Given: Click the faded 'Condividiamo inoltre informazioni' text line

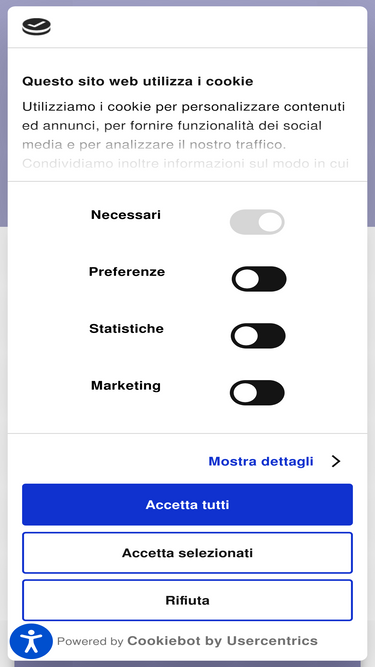Looking at the screenshot, I should tap(185, 163).
